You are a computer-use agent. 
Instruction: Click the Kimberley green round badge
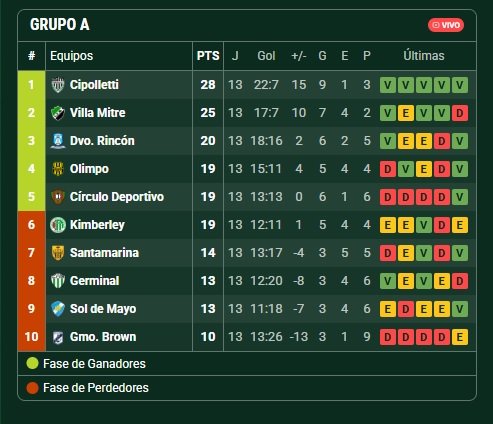(58, 225)
